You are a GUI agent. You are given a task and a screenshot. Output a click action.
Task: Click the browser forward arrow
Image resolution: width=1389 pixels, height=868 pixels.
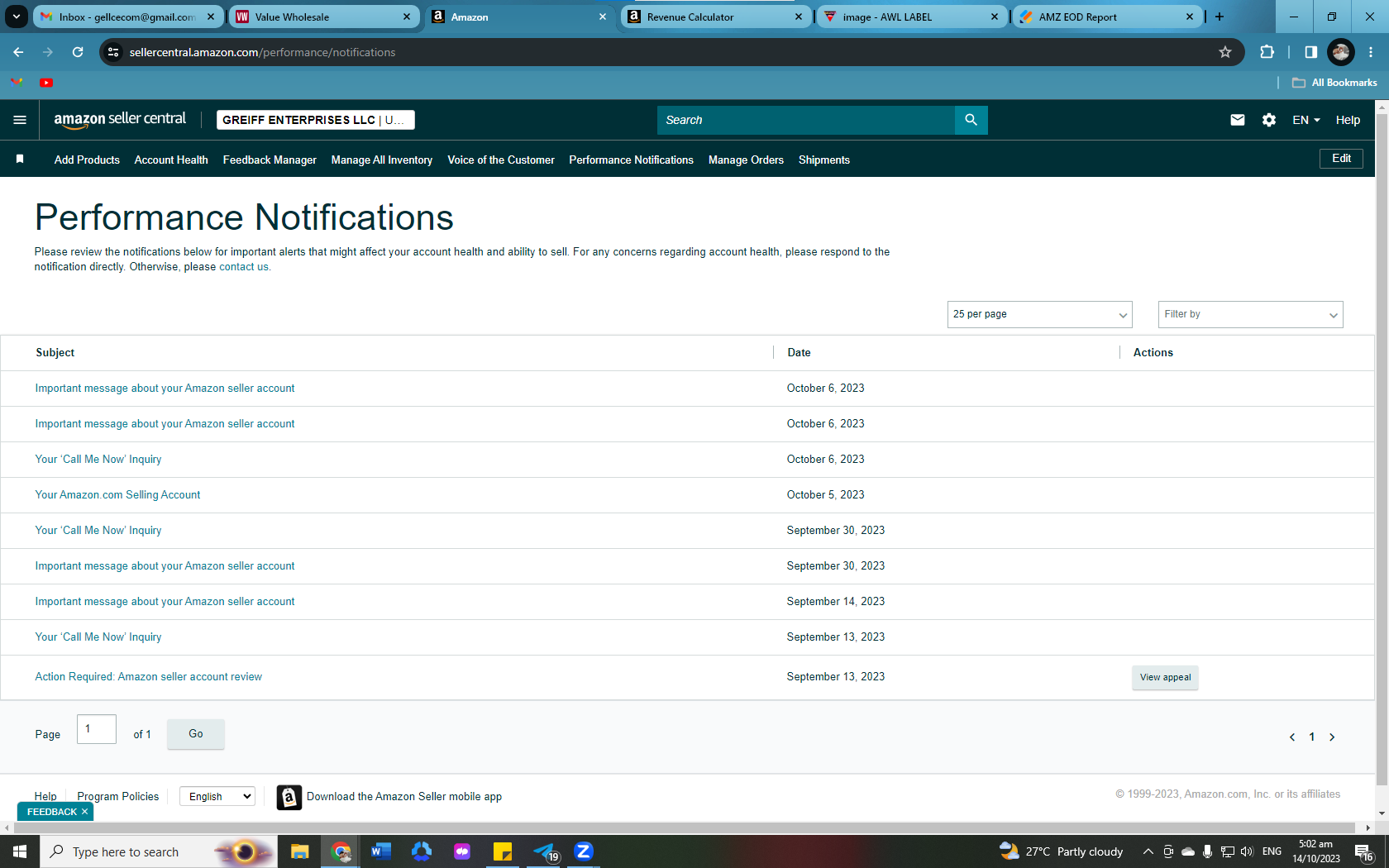click(x=48, y=52)
